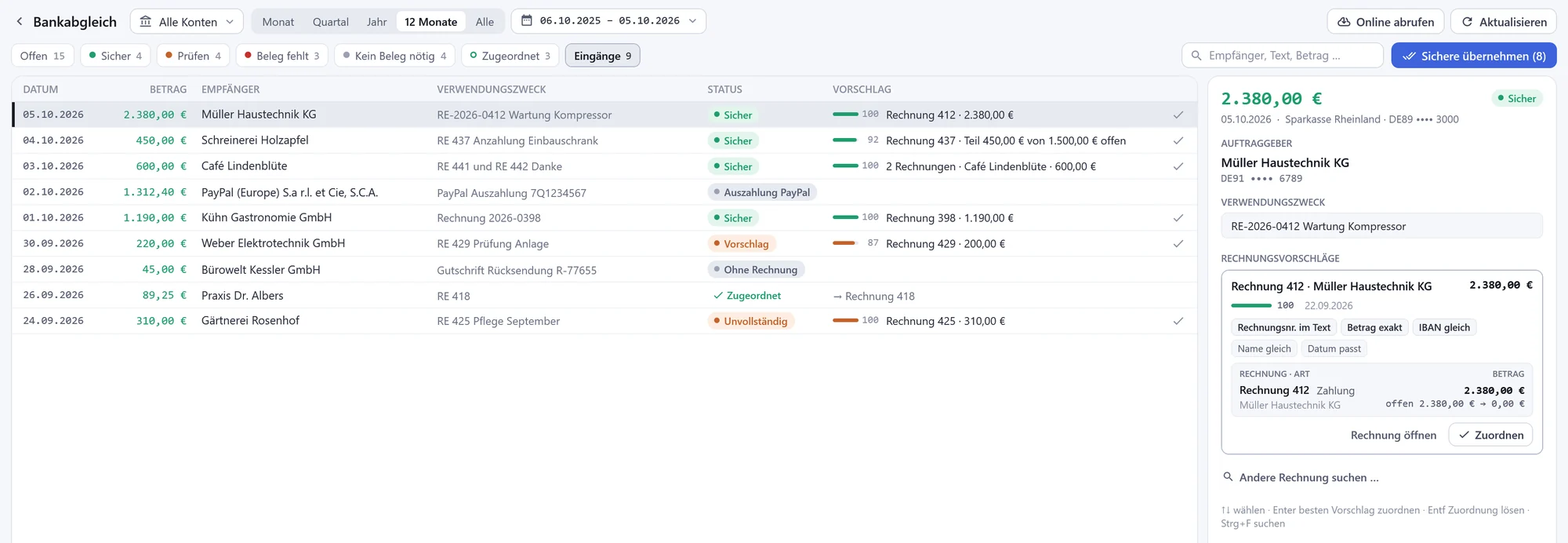Accept suggestion checkmark for Gärtnerei Rosenhof row
The width and height of the screenshot is (1568, 543).
(x=1178, y=321)
